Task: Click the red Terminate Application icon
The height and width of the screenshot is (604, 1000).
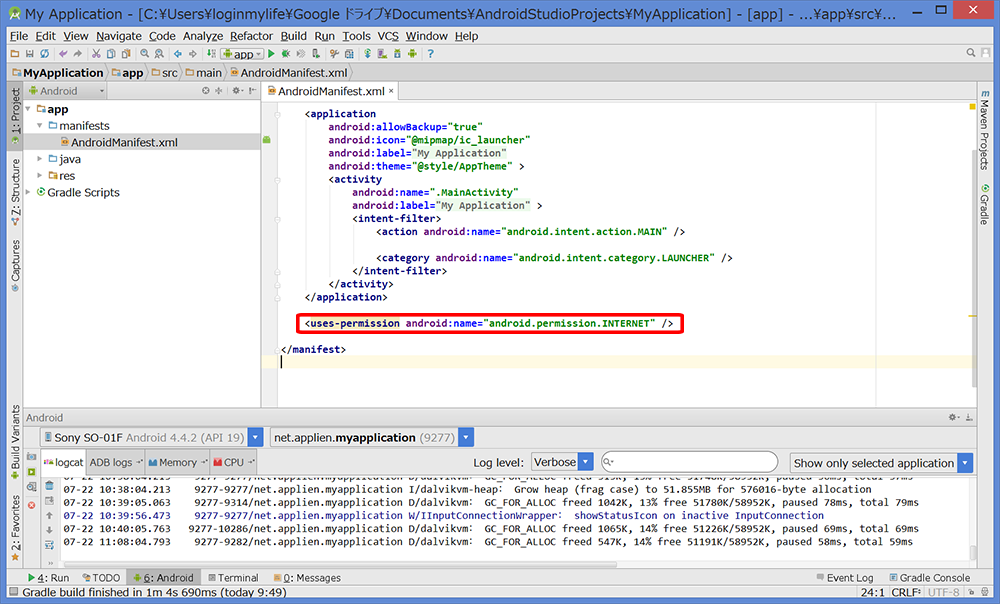Action: click(31, 505)
